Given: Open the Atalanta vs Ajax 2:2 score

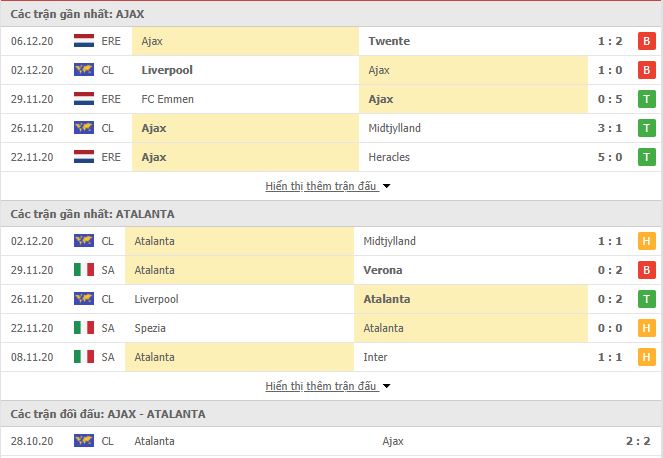Looking at the screenshot, I should pyautogui.click(x=635, y=441).
